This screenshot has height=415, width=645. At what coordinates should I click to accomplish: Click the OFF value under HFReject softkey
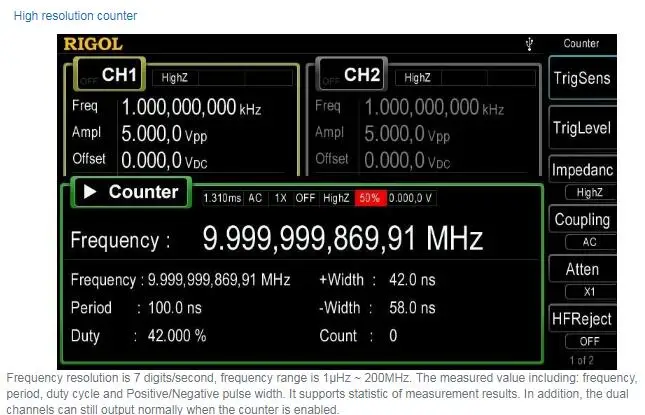[590, 341]
